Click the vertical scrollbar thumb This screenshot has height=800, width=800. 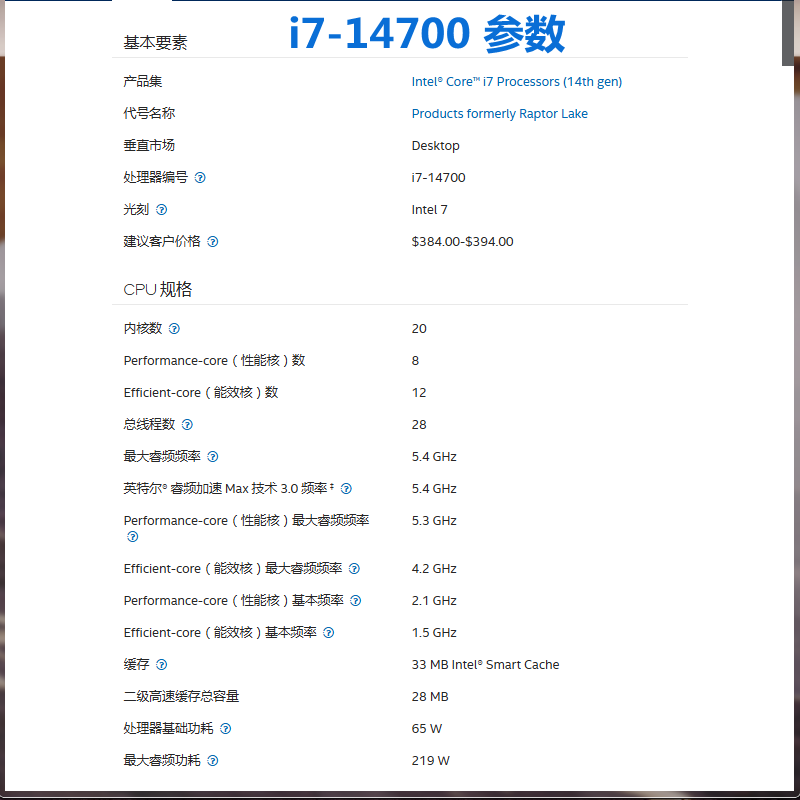[788, 33]
